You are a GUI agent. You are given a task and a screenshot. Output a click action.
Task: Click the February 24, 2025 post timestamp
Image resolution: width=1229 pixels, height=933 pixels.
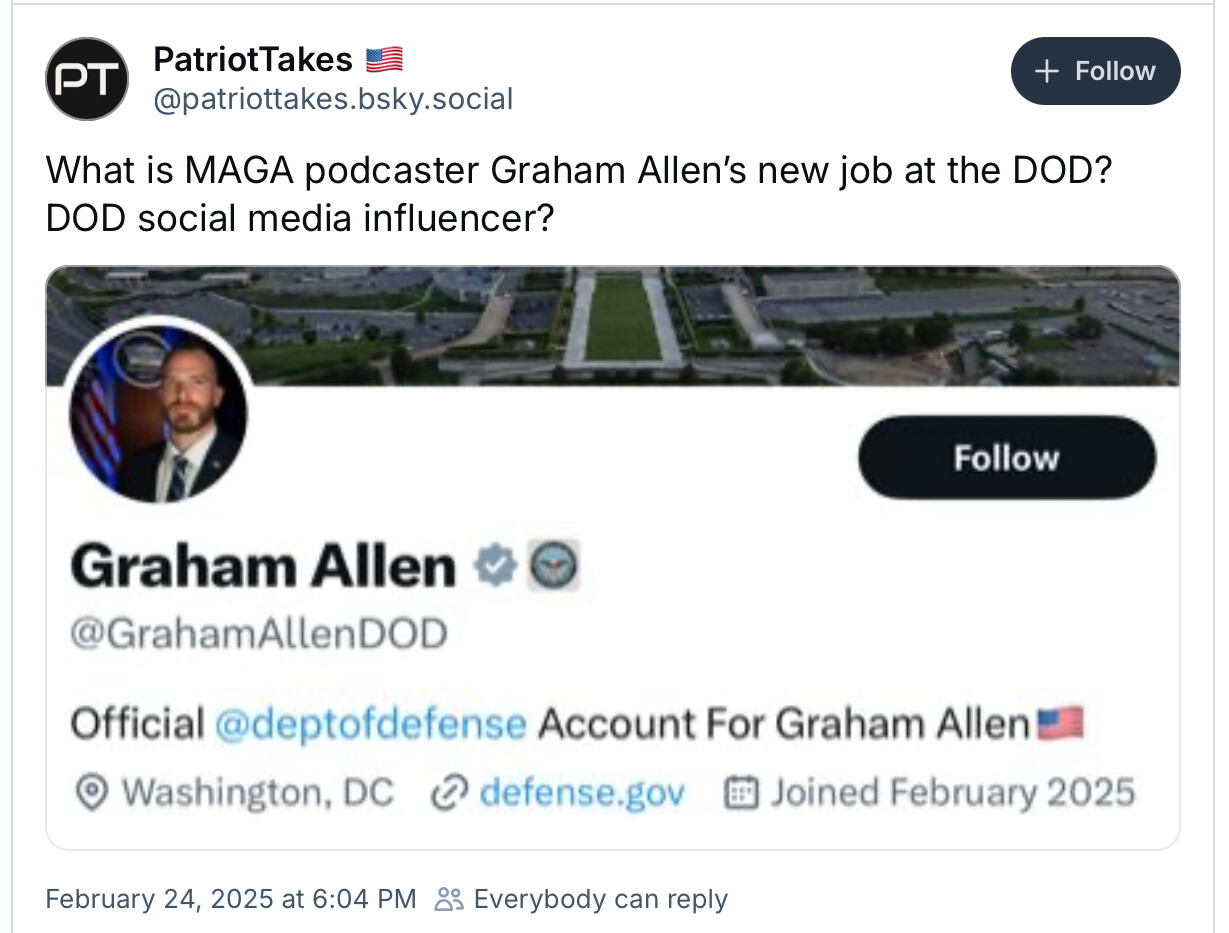(x=231, y=898)
